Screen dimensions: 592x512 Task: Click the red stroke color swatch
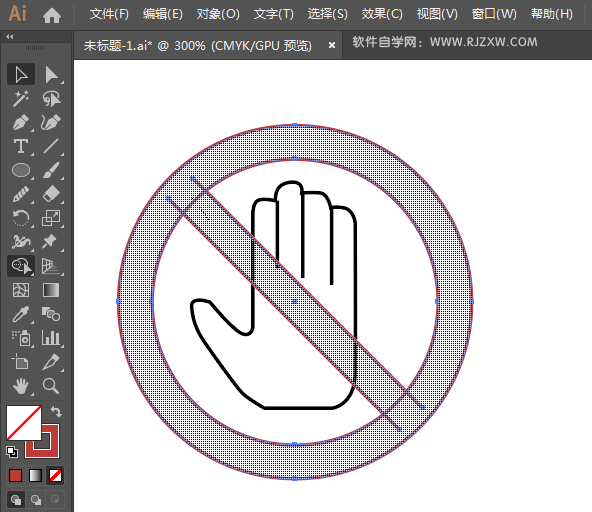coord(42,441)
